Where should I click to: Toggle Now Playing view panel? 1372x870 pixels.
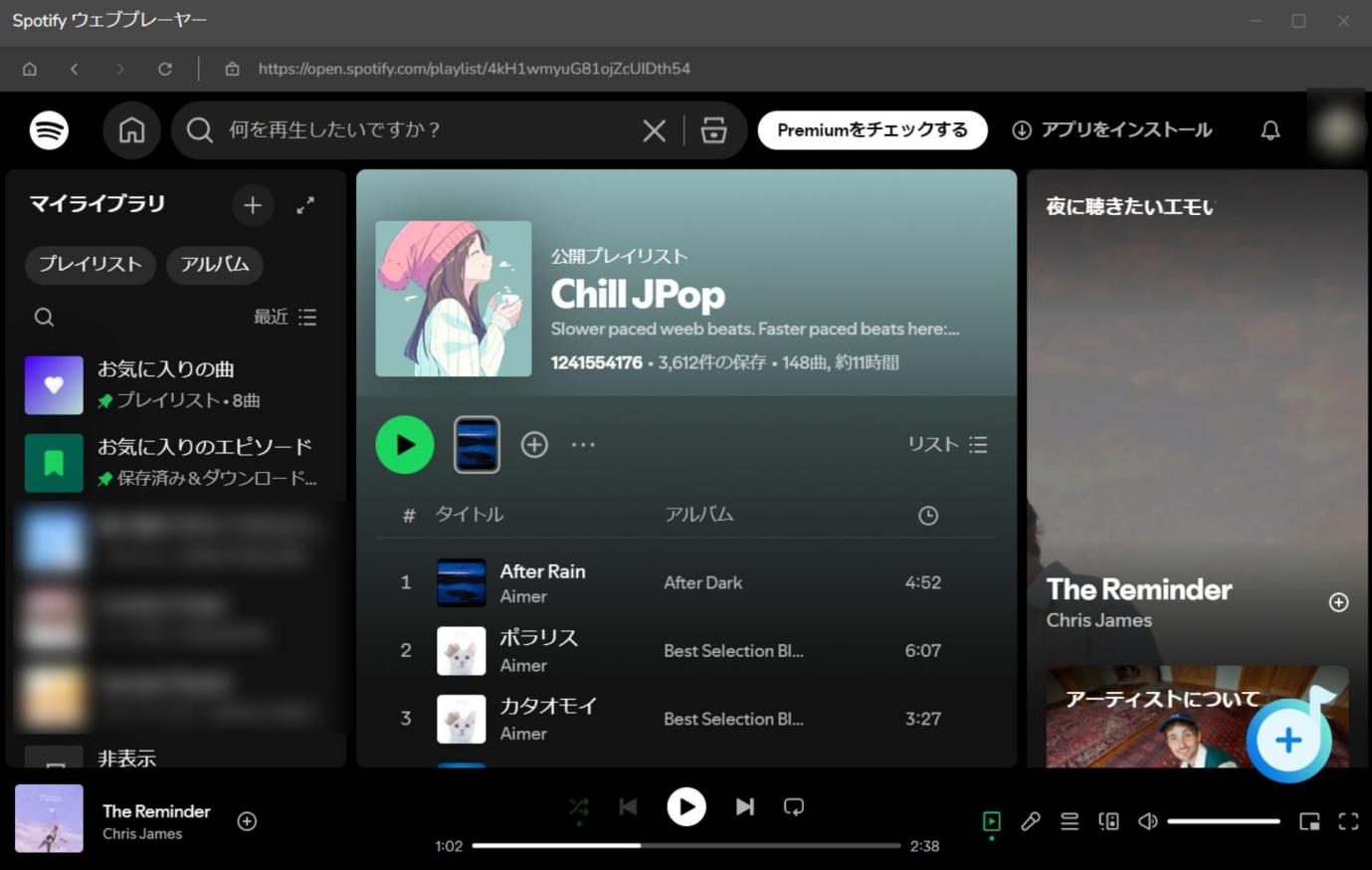(992, 821)
